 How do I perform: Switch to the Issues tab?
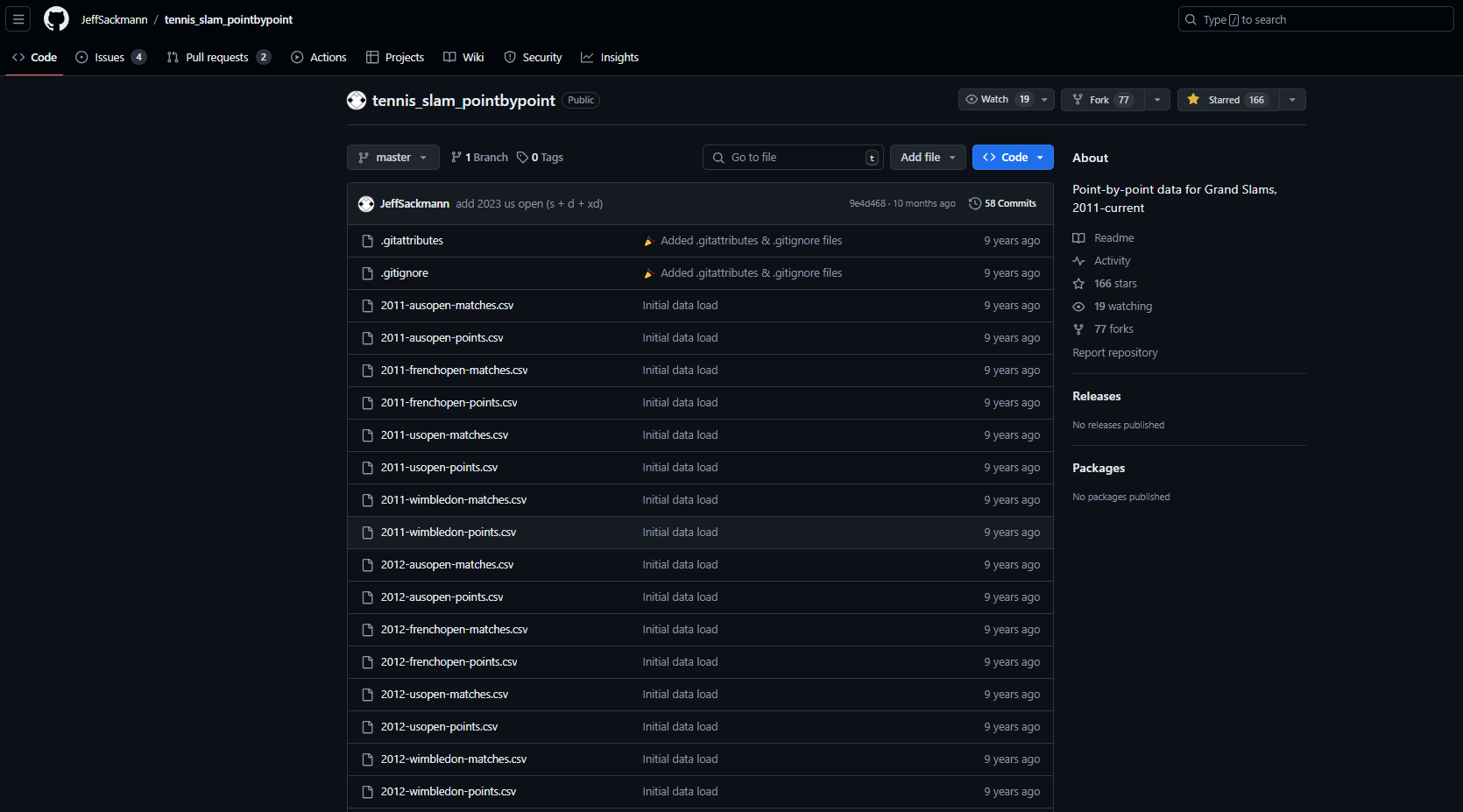[110, 58]
